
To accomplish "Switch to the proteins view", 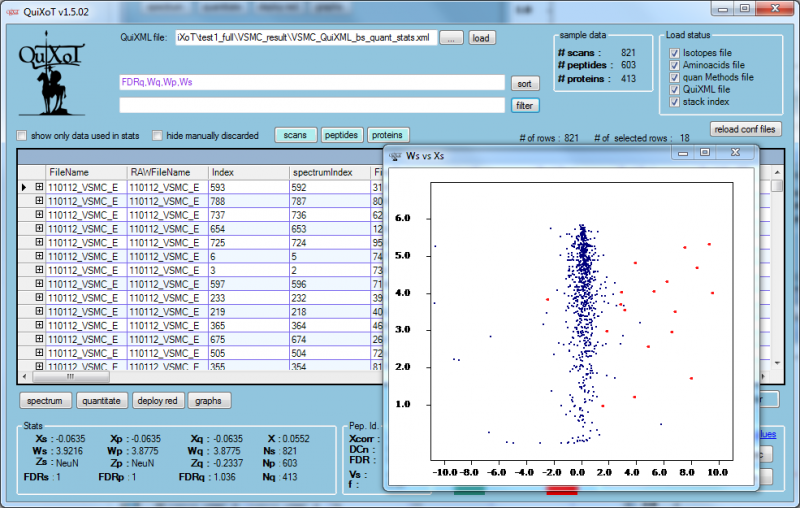I will point(388,135).
